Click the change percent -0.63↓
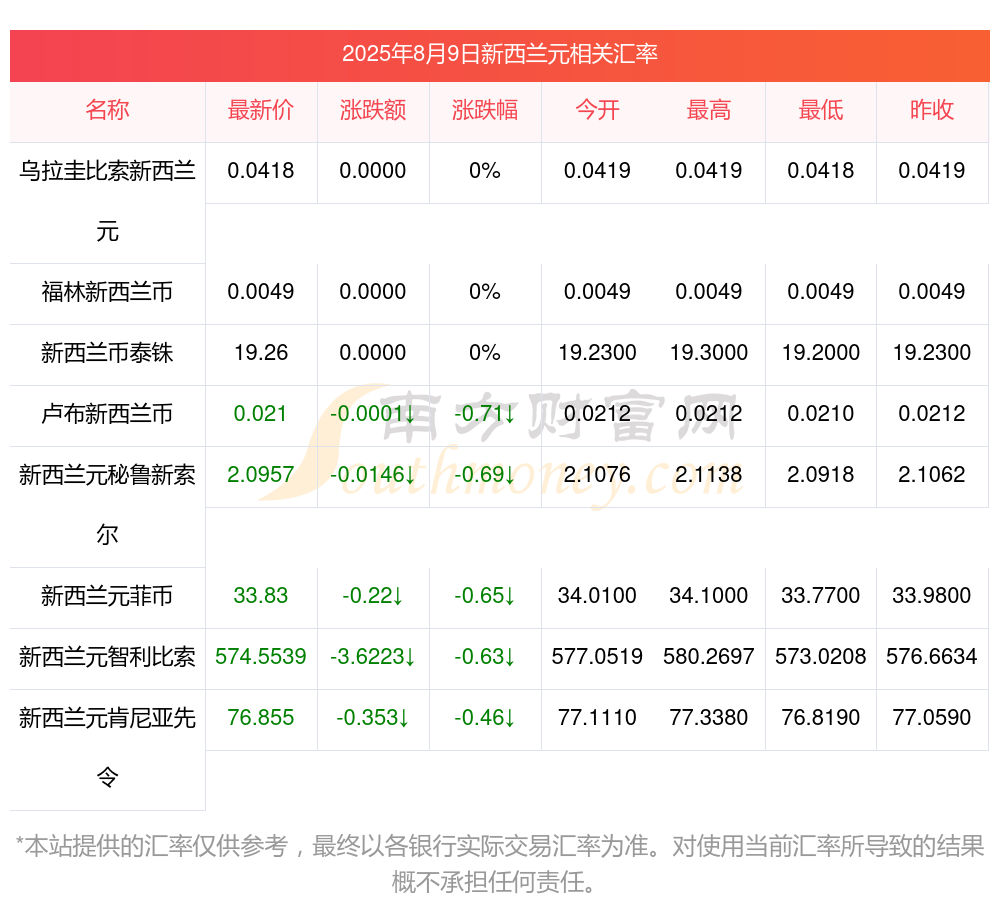The image size is (1000, 913). coord(485,657)
